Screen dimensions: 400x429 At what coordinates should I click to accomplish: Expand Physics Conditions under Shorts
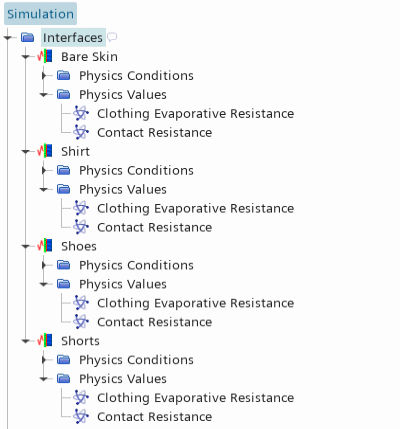tap(44, 360)
